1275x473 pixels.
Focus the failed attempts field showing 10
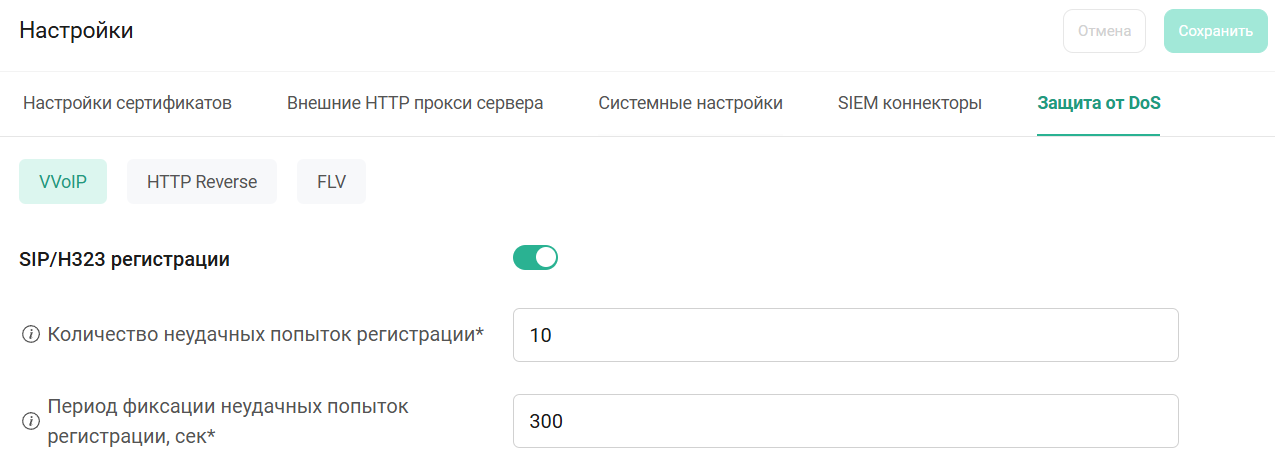coord(845,335)
